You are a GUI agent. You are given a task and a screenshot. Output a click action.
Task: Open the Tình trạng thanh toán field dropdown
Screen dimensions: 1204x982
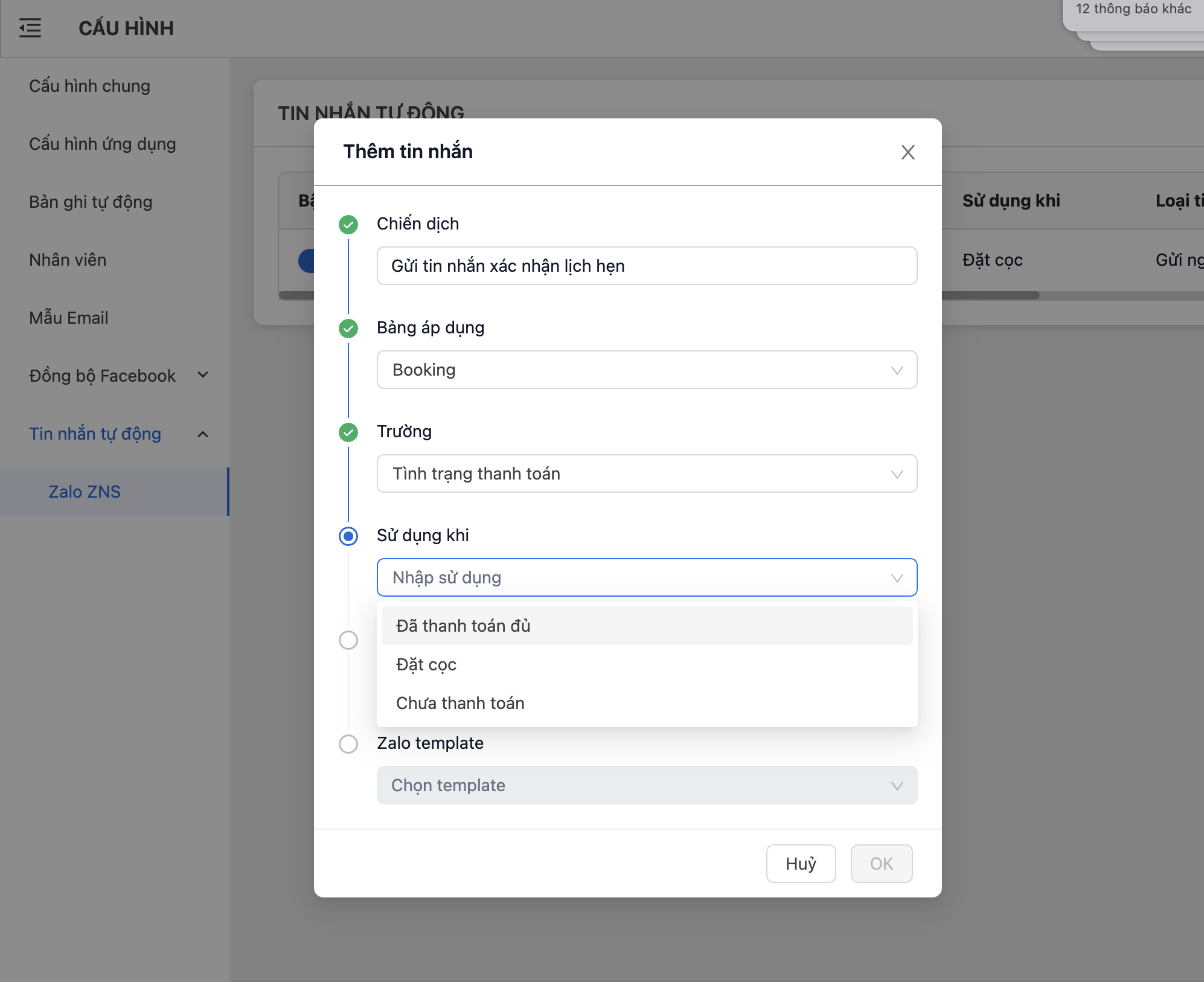(x=646, y=473)
